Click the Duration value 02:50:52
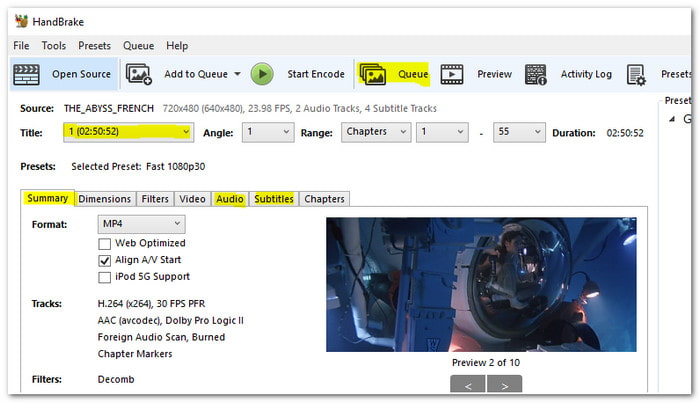This screenshot has width=700, height=403. pos(625,133)
